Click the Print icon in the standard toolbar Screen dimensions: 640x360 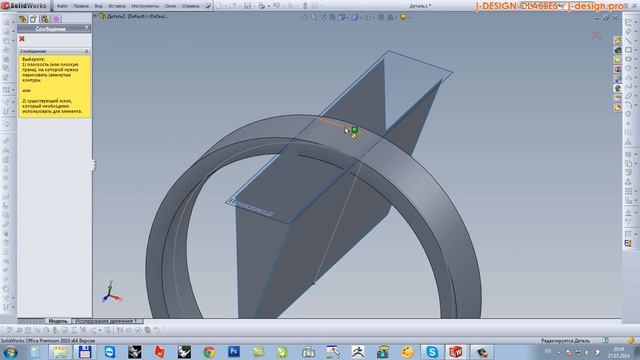pyautogui.click(x=262, y=6)
